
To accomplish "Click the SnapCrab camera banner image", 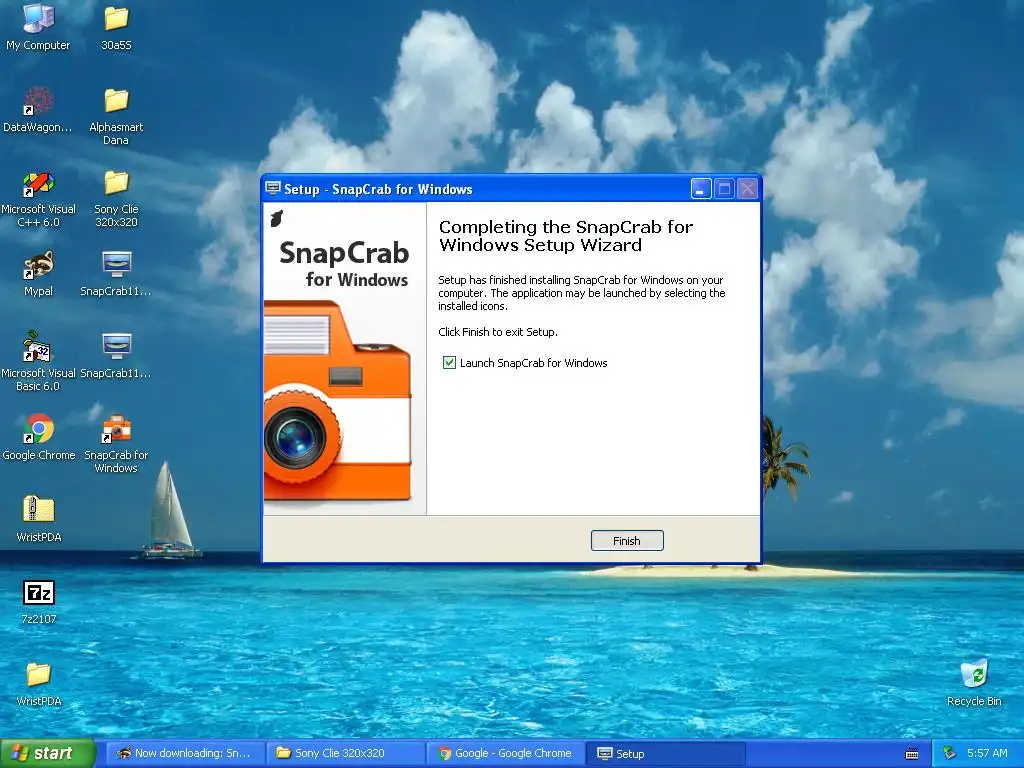I will click(345, 359).
